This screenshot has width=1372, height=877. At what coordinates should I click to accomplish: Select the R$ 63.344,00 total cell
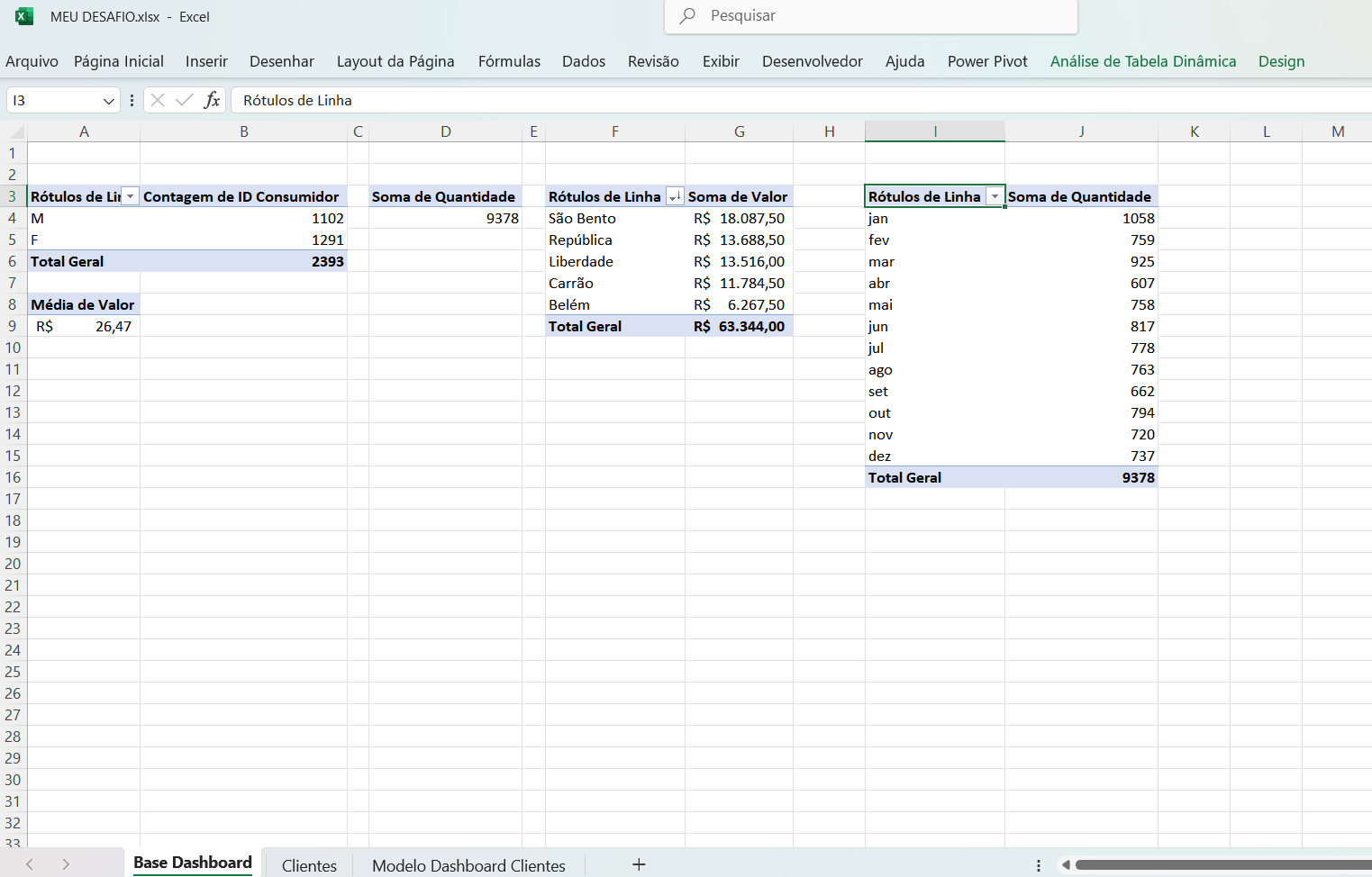(x=740, y=326)
